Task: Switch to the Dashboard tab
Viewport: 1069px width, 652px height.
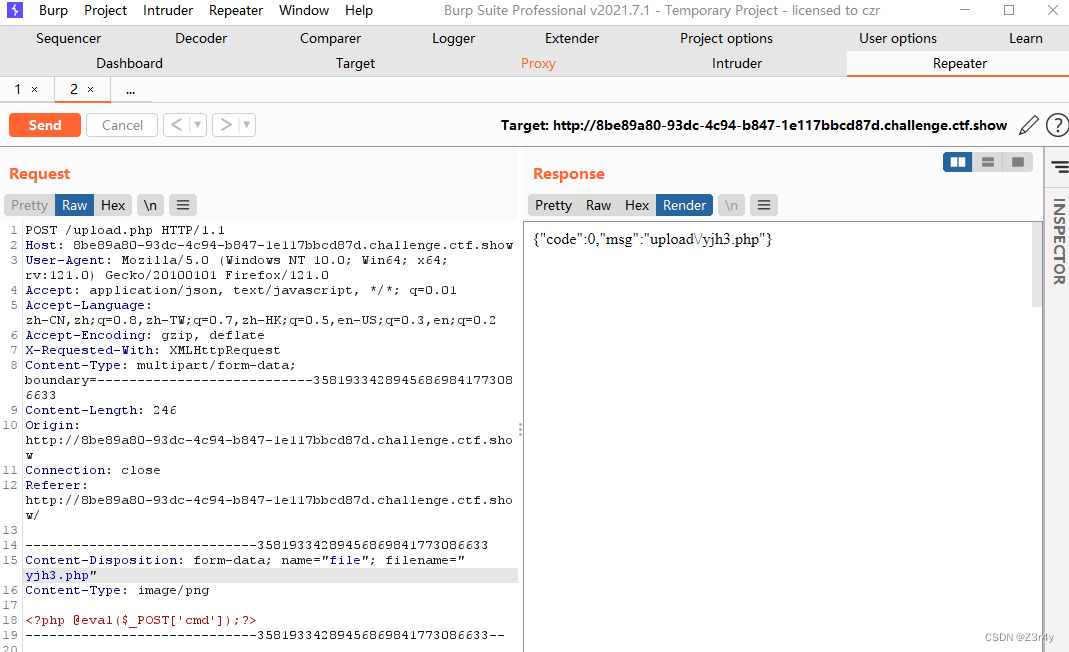Action: [129, 63]
